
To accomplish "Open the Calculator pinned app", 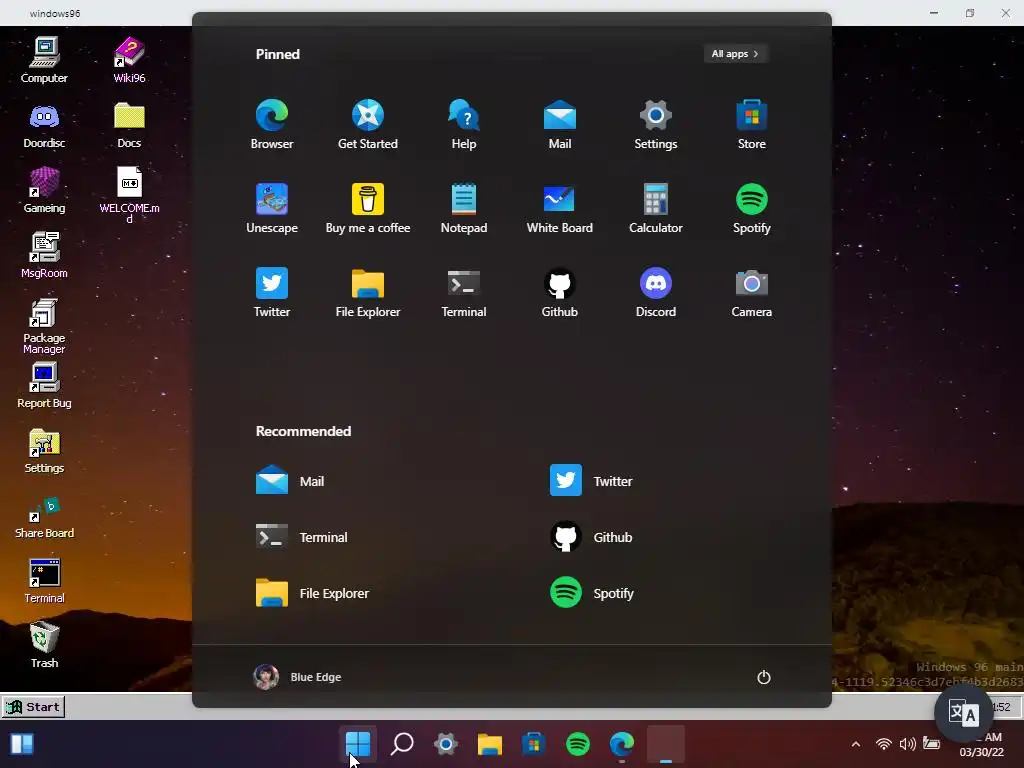I will point(656,208).
